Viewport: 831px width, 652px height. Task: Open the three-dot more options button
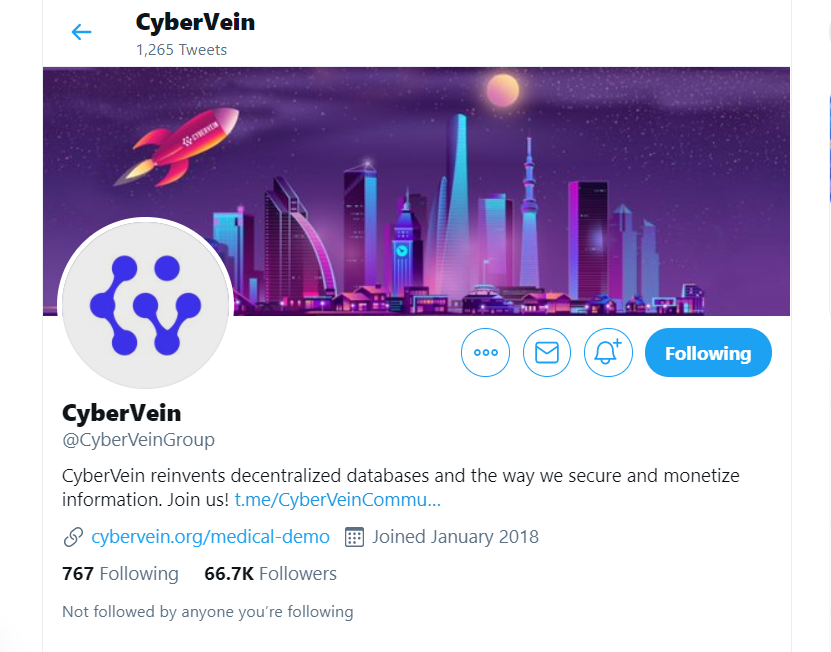click(485, 353)
